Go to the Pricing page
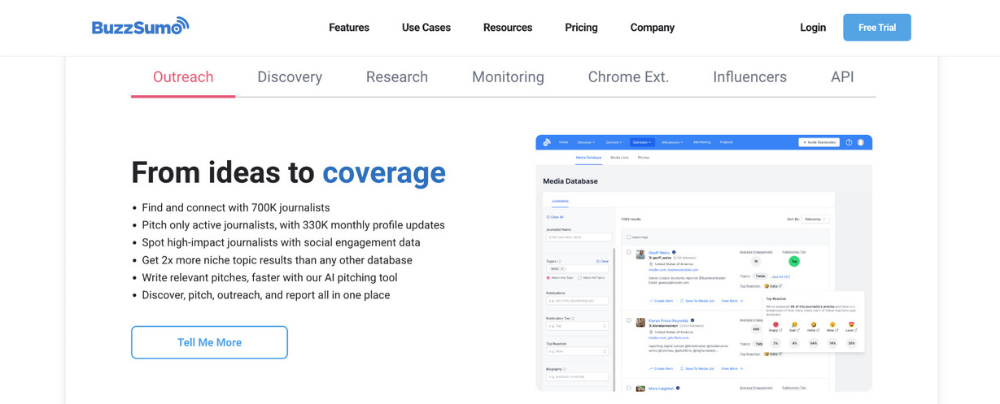The width and height of the screenshot is (1000, 404). pyautogui.click(x=581, y=27)
